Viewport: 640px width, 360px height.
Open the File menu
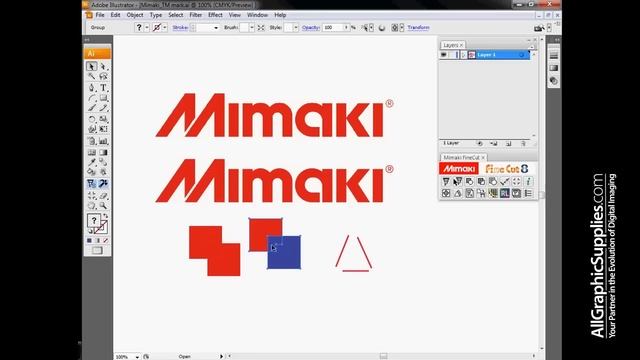point(100,15)
